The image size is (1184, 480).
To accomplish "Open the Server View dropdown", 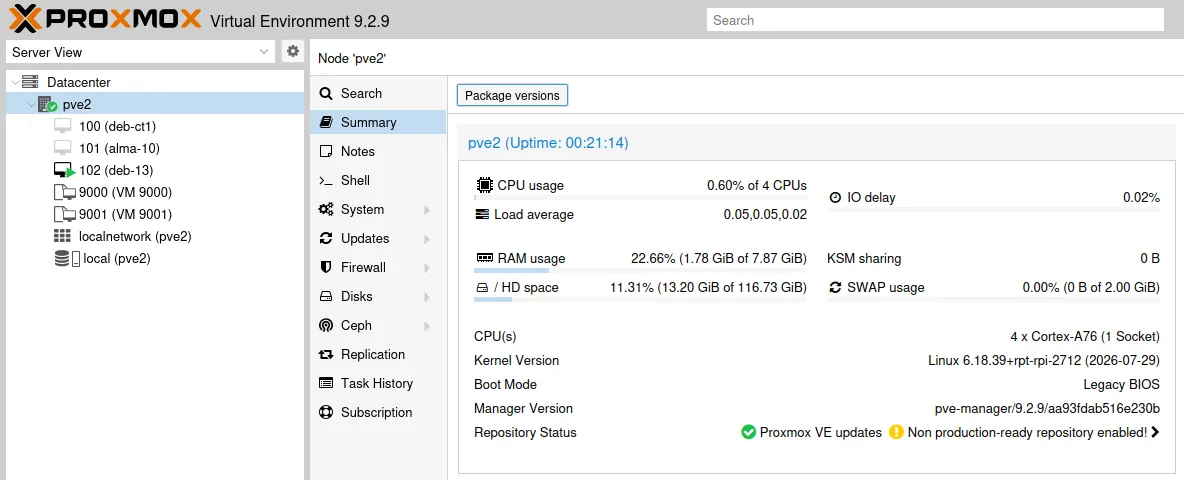I will [264, 52].
